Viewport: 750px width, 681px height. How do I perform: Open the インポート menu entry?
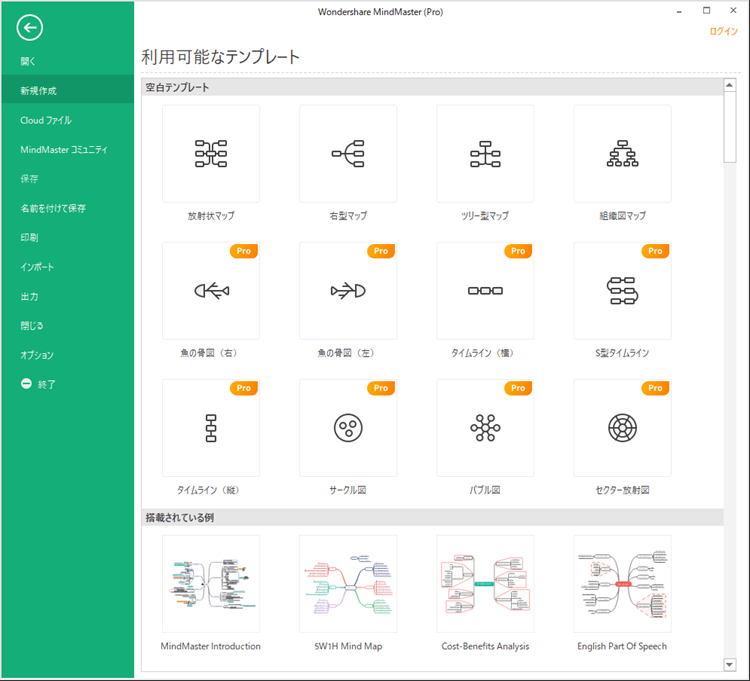click(x=37, y=267)
